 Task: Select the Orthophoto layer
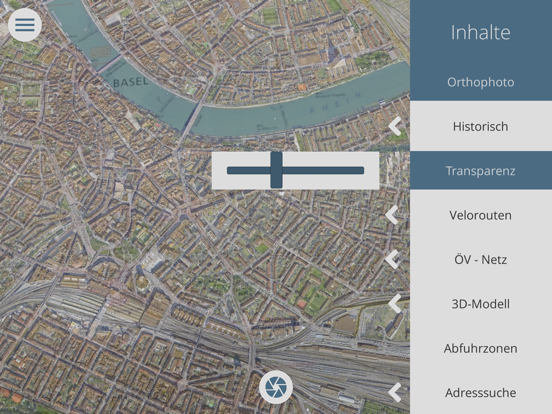click(x=481, y=82)
